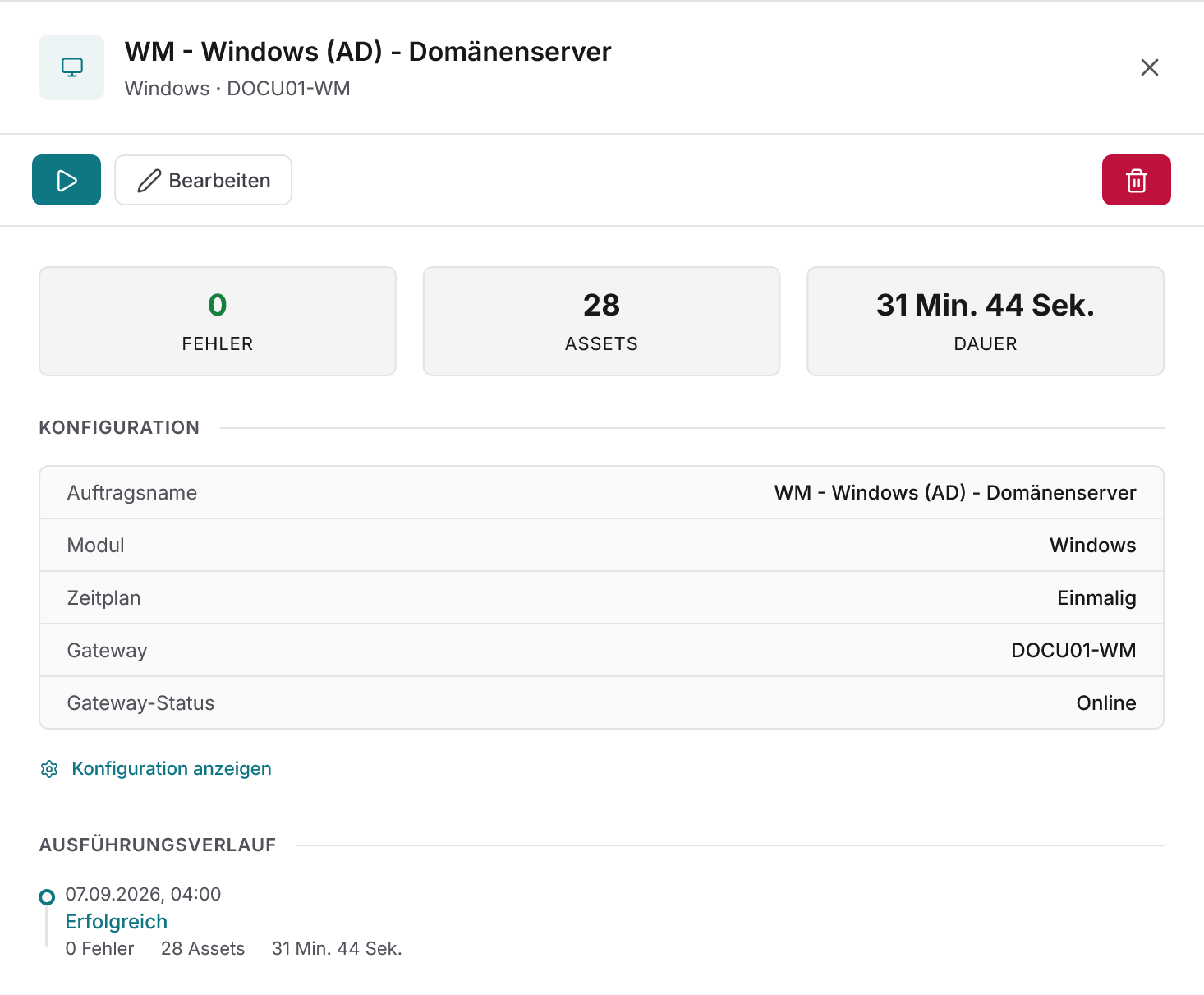Open the Konfiguration anzeigen link

click(x=172, y=769)
